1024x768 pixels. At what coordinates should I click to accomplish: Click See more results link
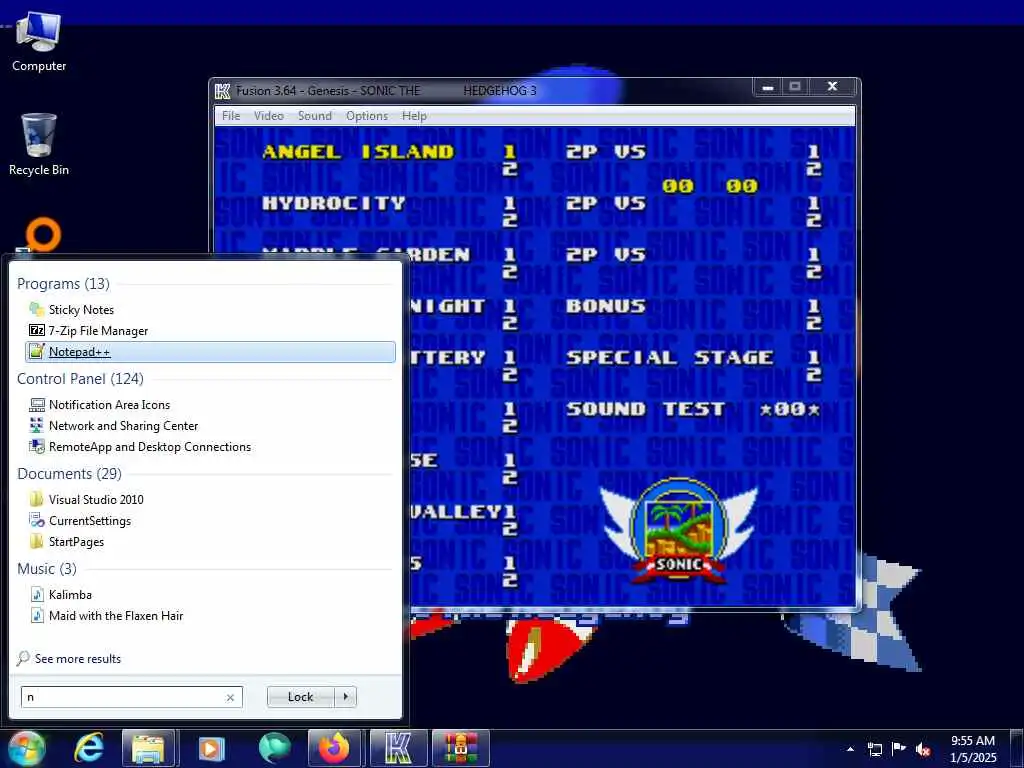click(69, 658)
